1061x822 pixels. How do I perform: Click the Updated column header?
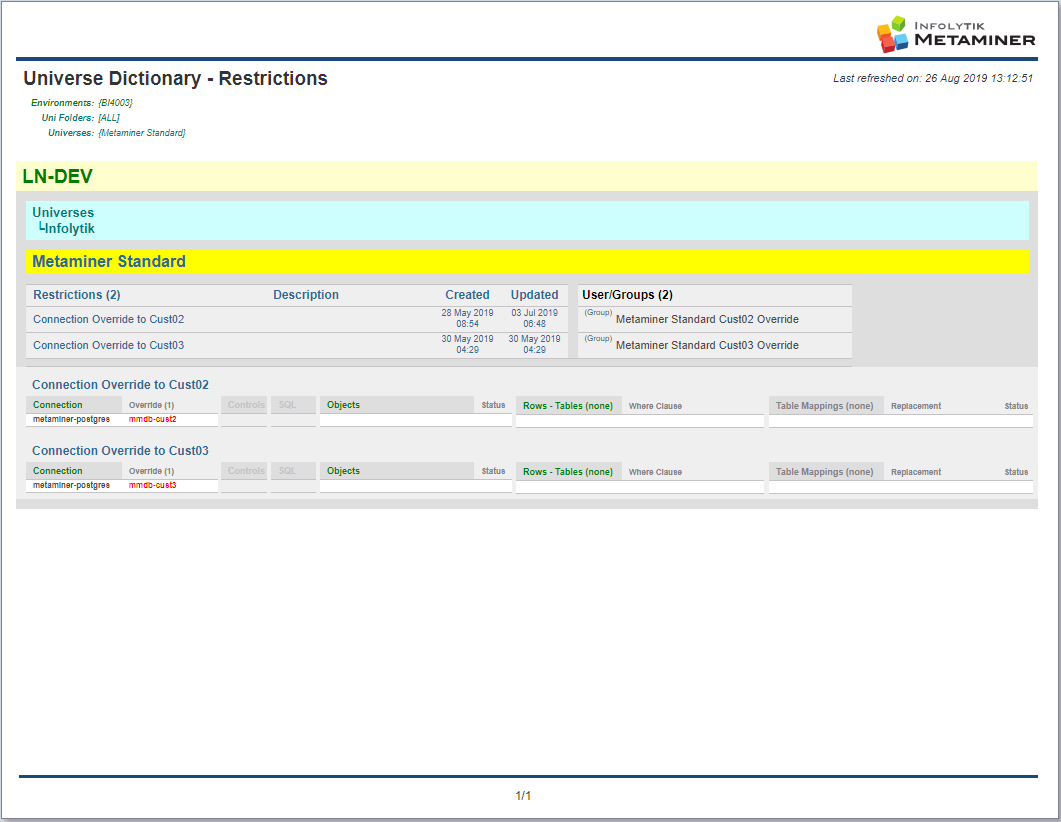click(535, 295)
